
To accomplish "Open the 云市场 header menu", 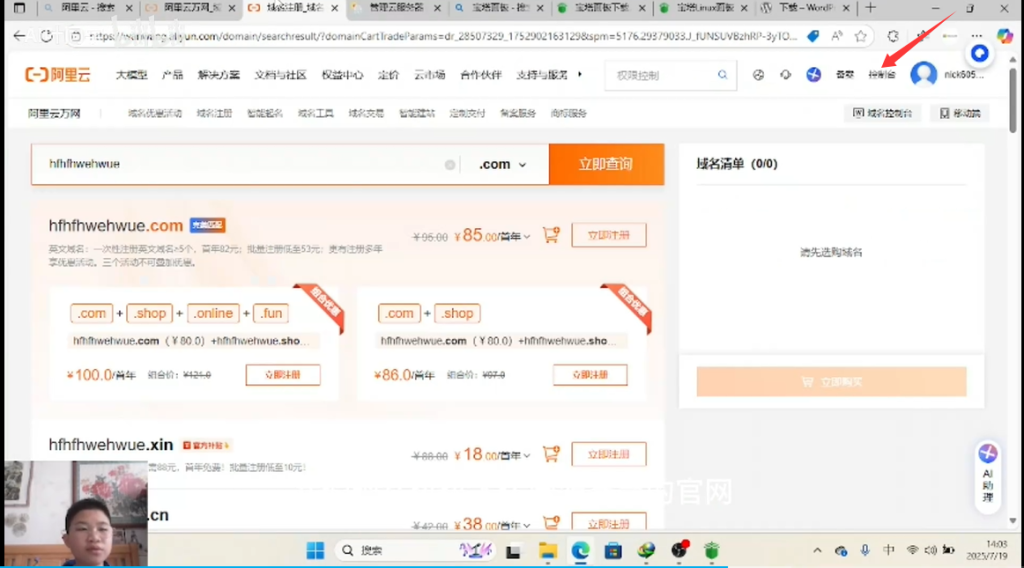I will tap(430, 75).
